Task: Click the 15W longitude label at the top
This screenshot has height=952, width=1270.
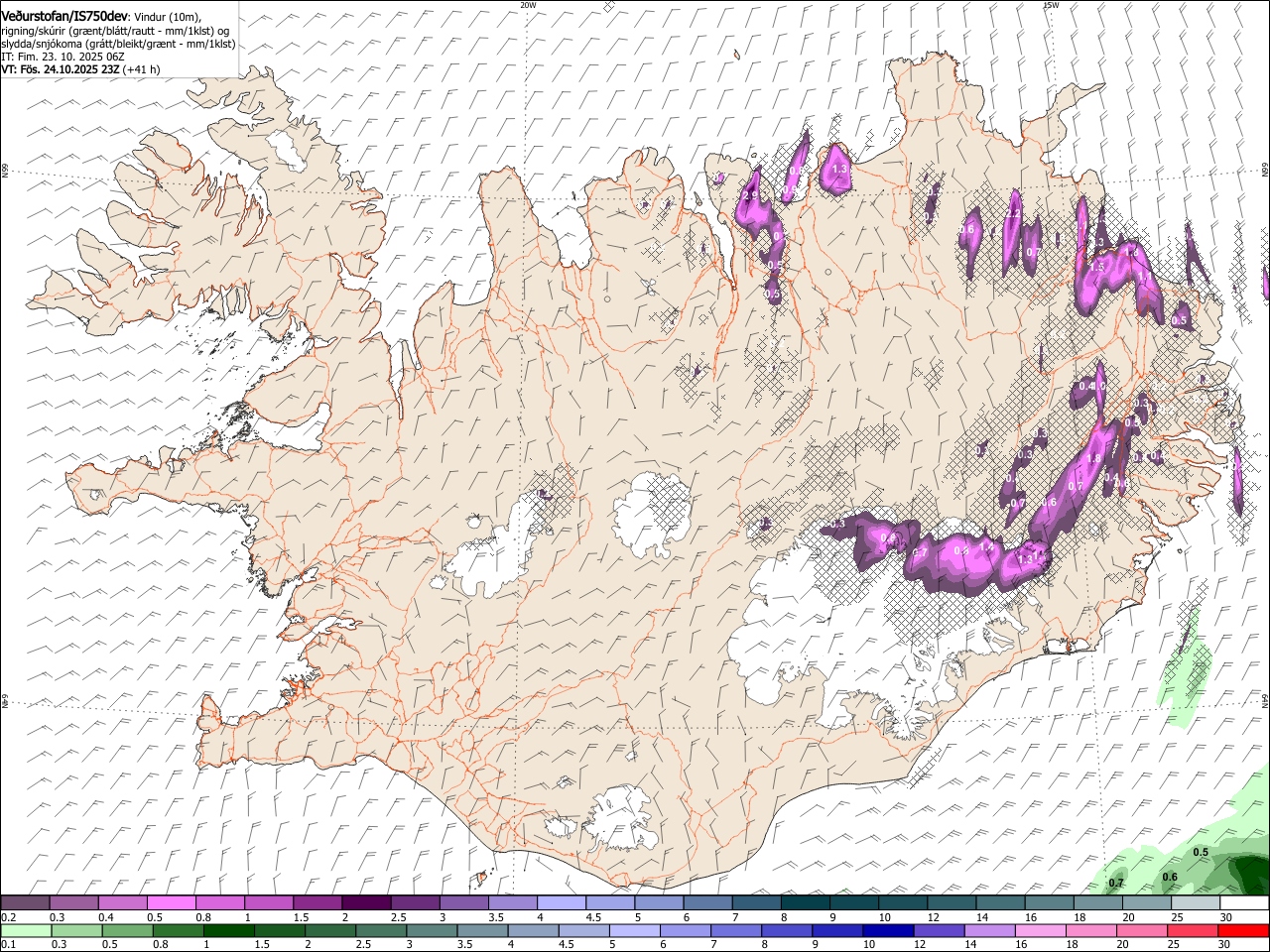Action: click(x=1052, y=4)
